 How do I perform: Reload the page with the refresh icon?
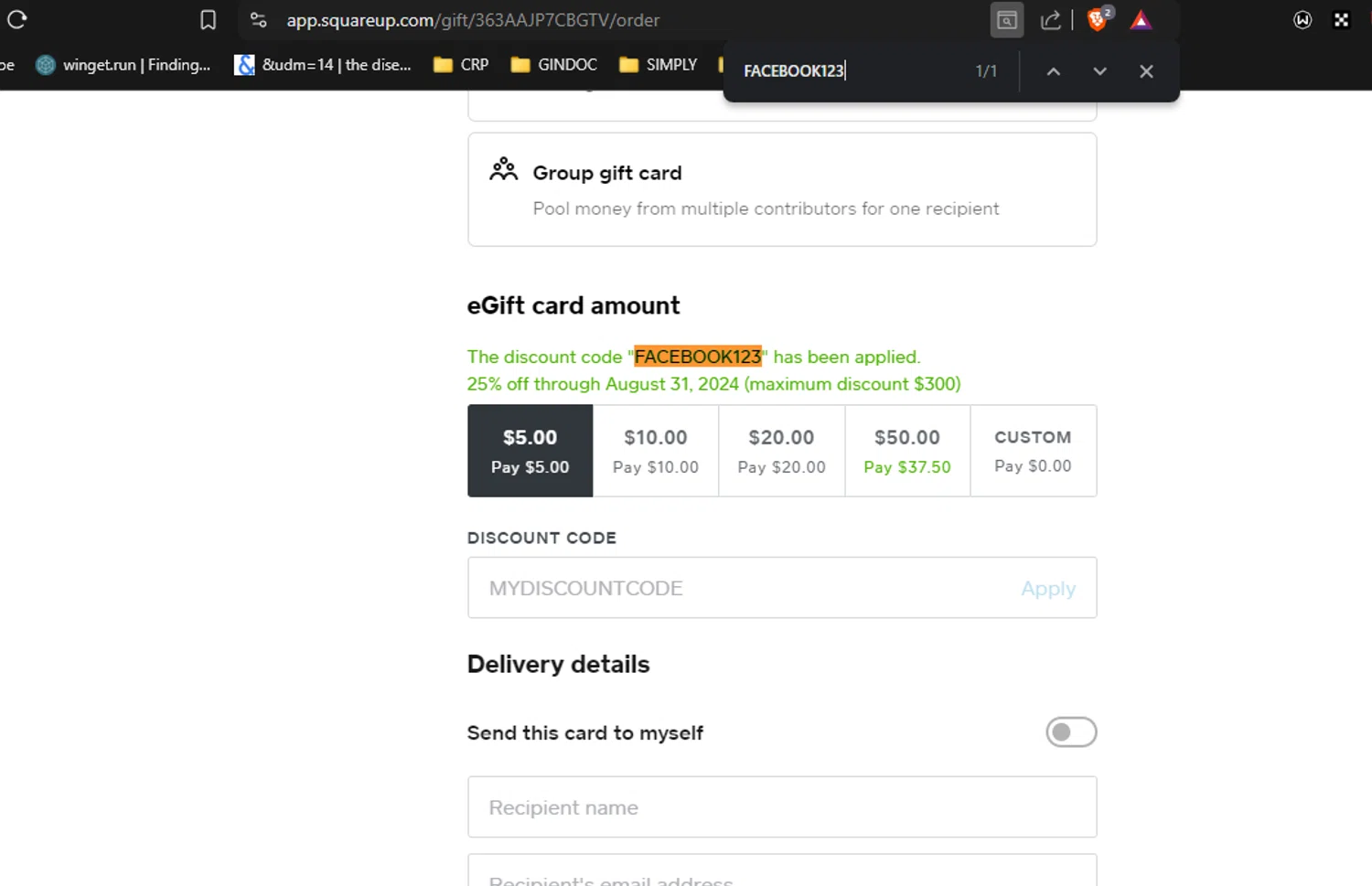pos(17,19)
